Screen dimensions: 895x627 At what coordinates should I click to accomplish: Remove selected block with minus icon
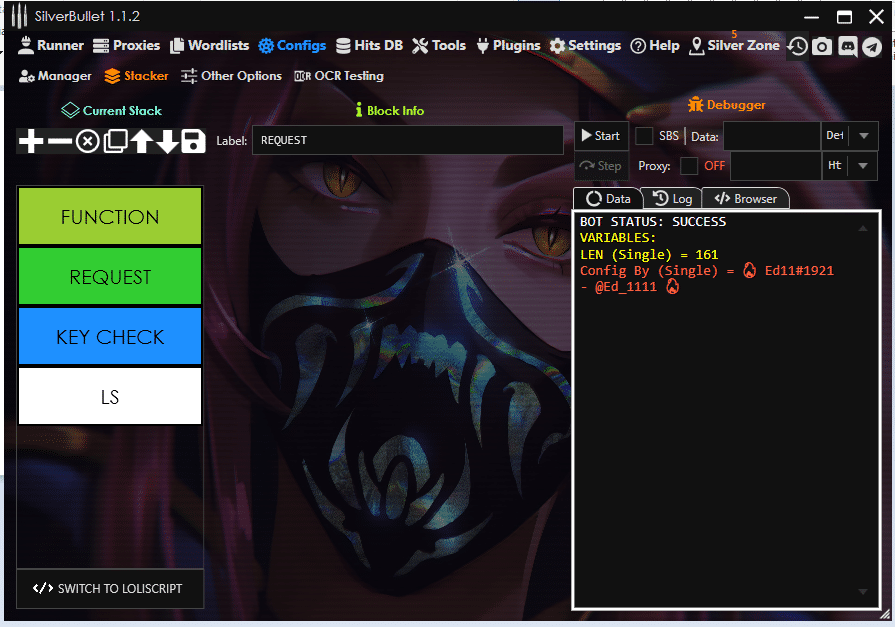tap(59, 141)
